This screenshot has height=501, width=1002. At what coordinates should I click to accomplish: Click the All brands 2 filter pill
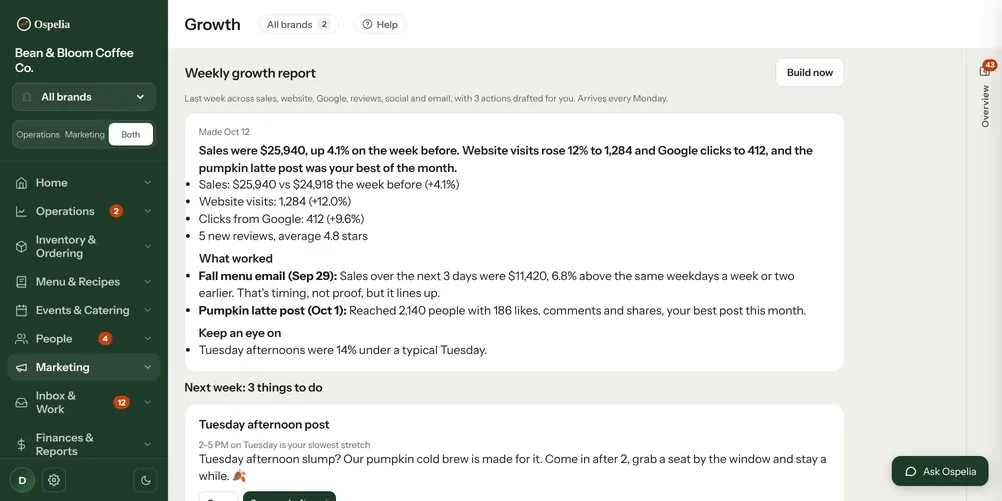point(298,24)
